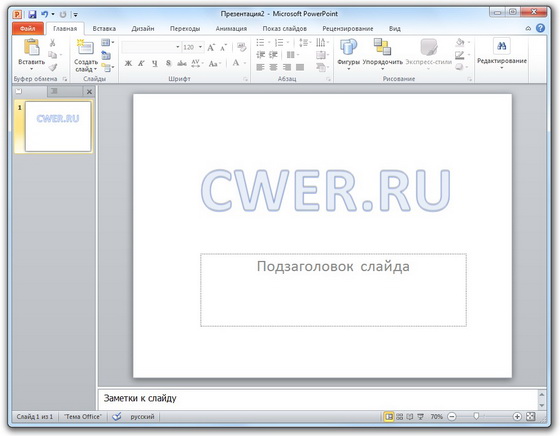Center text in Абзац group
560x436 pixels.
pyautogui.click(x=273, y=67)
